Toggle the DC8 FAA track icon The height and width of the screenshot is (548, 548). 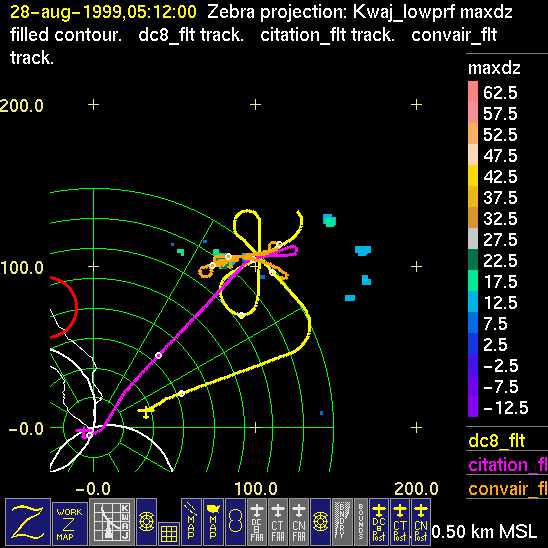pos(257,521)
